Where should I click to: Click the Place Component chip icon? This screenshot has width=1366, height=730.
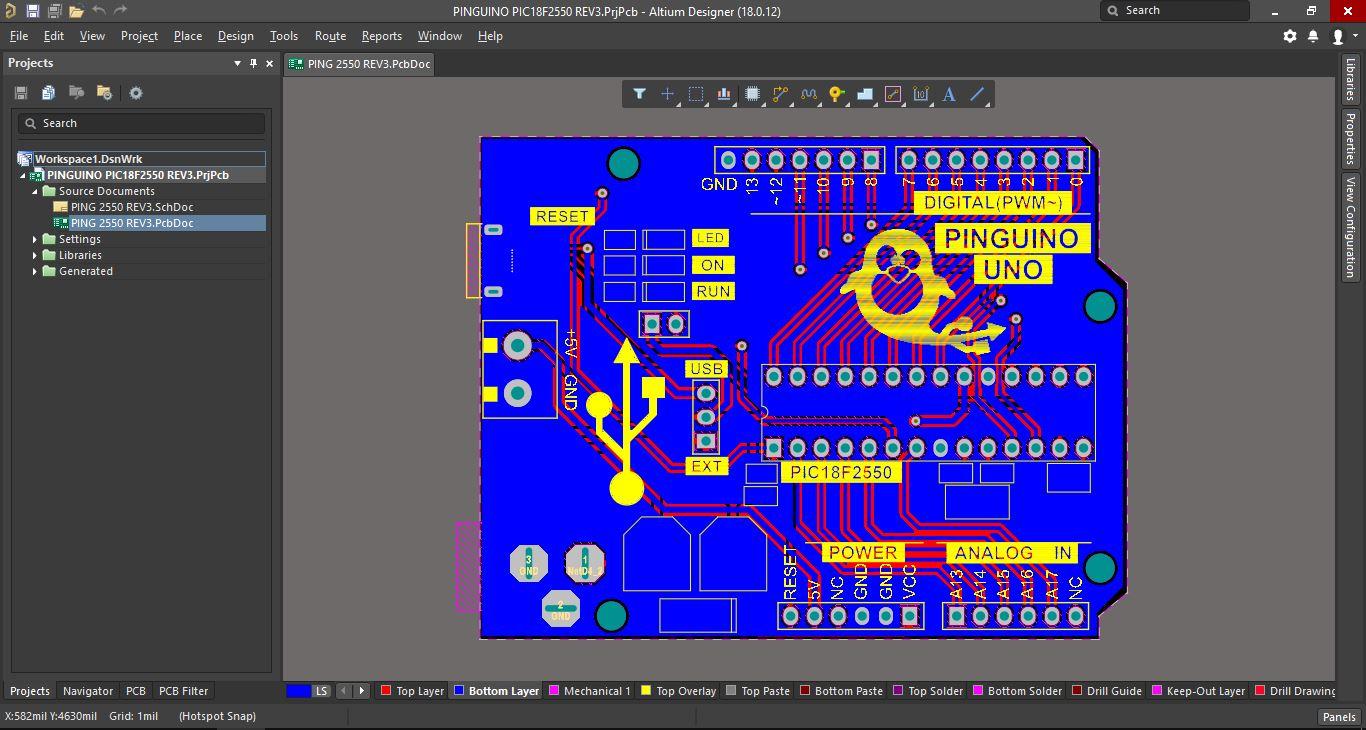(752, 94)
